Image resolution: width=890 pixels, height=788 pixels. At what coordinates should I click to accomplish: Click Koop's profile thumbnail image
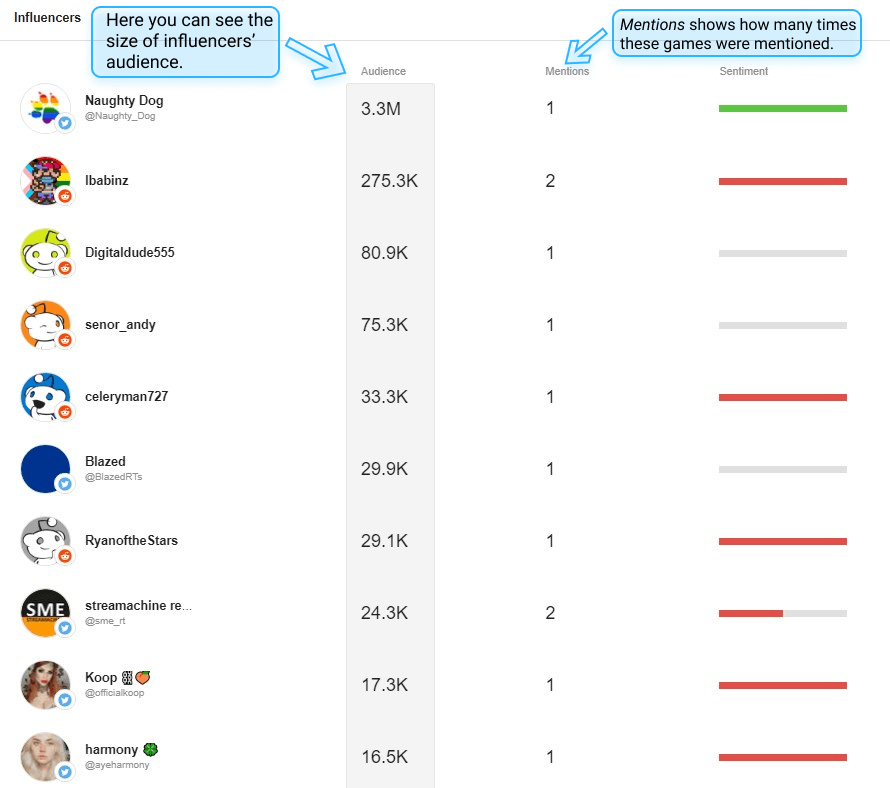coord(47,685)
